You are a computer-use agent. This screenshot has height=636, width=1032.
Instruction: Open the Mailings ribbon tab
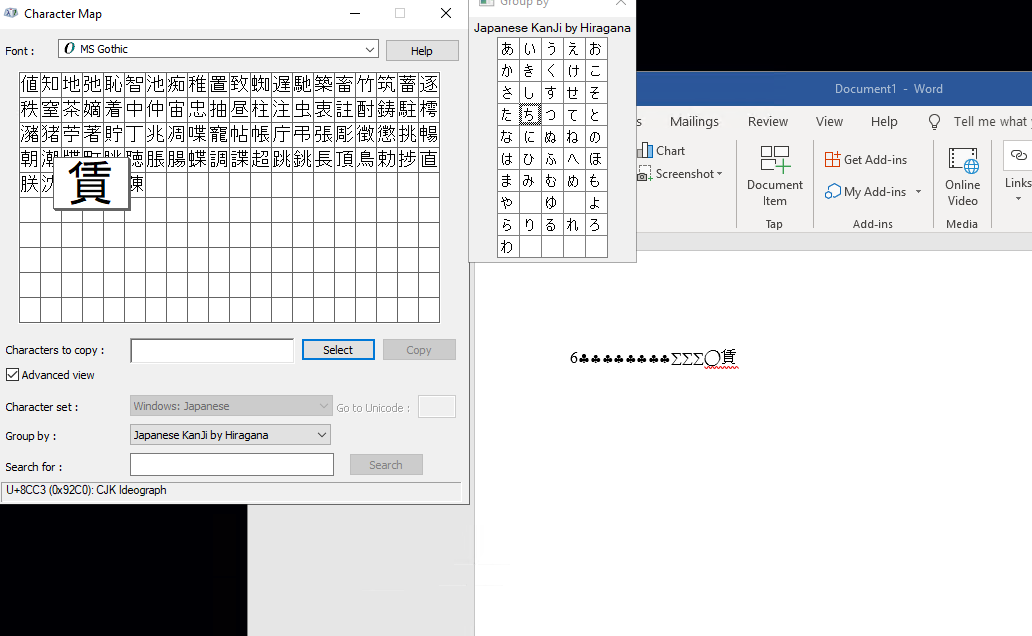(694, 122)
